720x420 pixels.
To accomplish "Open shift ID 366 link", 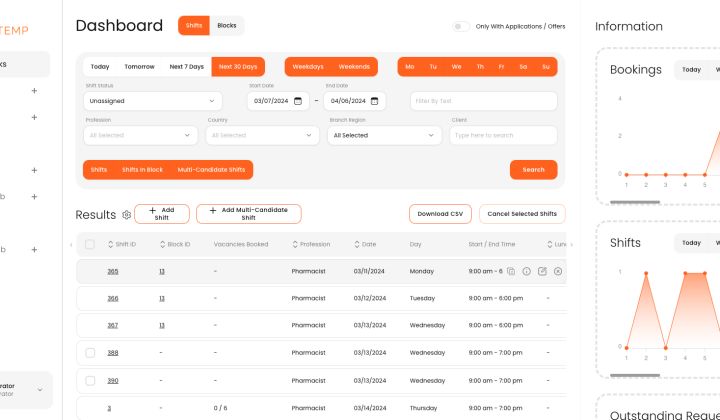I will coord(113,298).
